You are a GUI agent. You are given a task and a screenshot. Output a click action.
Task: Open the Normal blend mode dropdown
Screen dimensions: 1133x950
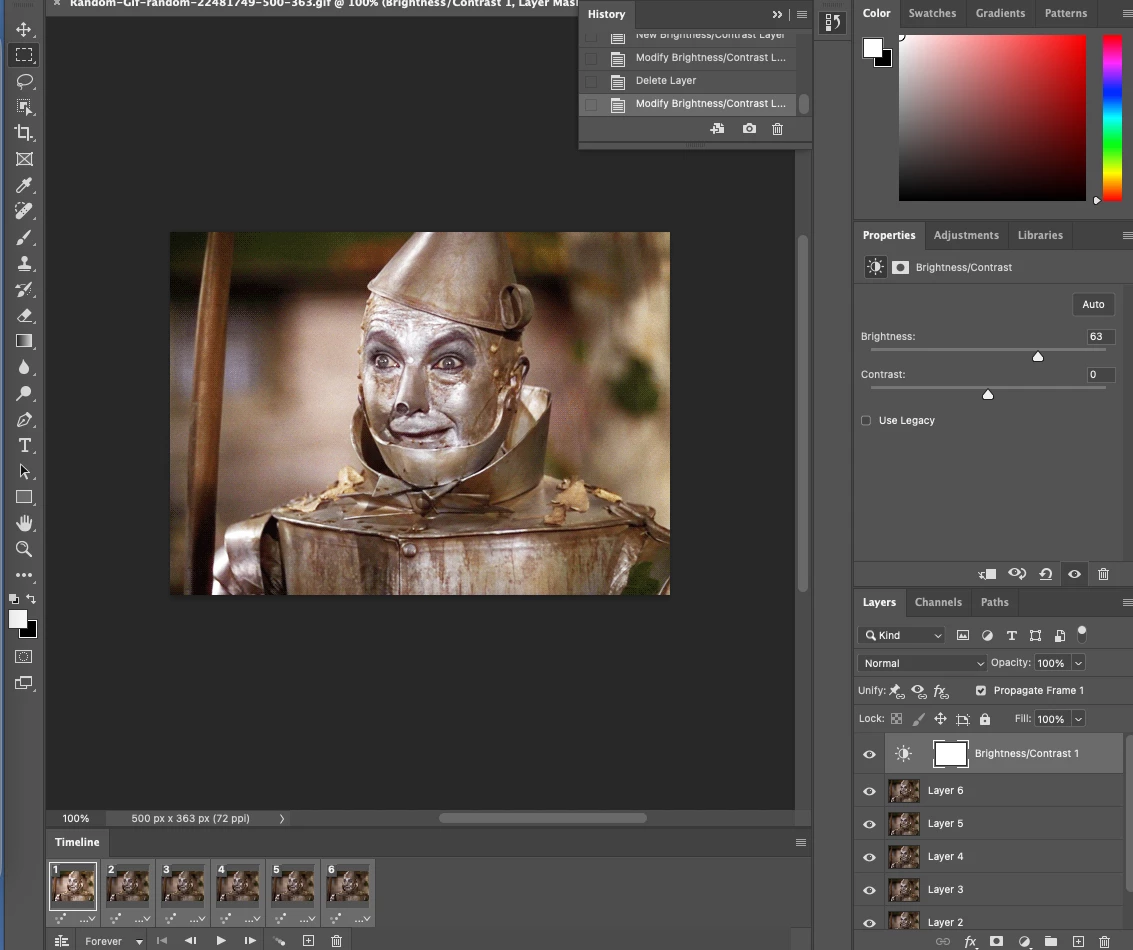click(922, 663)
